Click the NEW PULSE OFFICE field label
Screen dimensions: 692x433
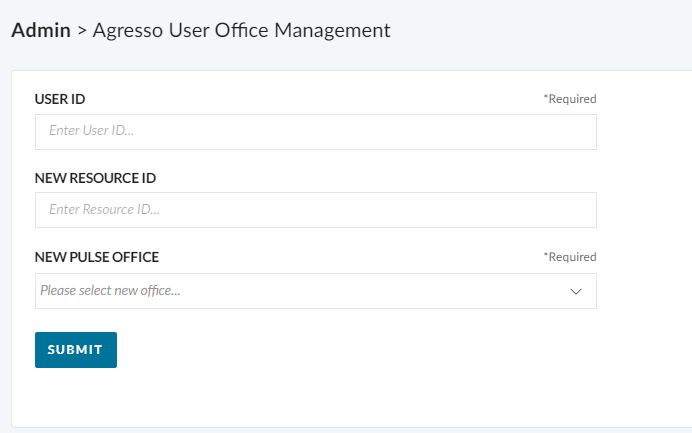pyautogui.click(x=97, y=257)
